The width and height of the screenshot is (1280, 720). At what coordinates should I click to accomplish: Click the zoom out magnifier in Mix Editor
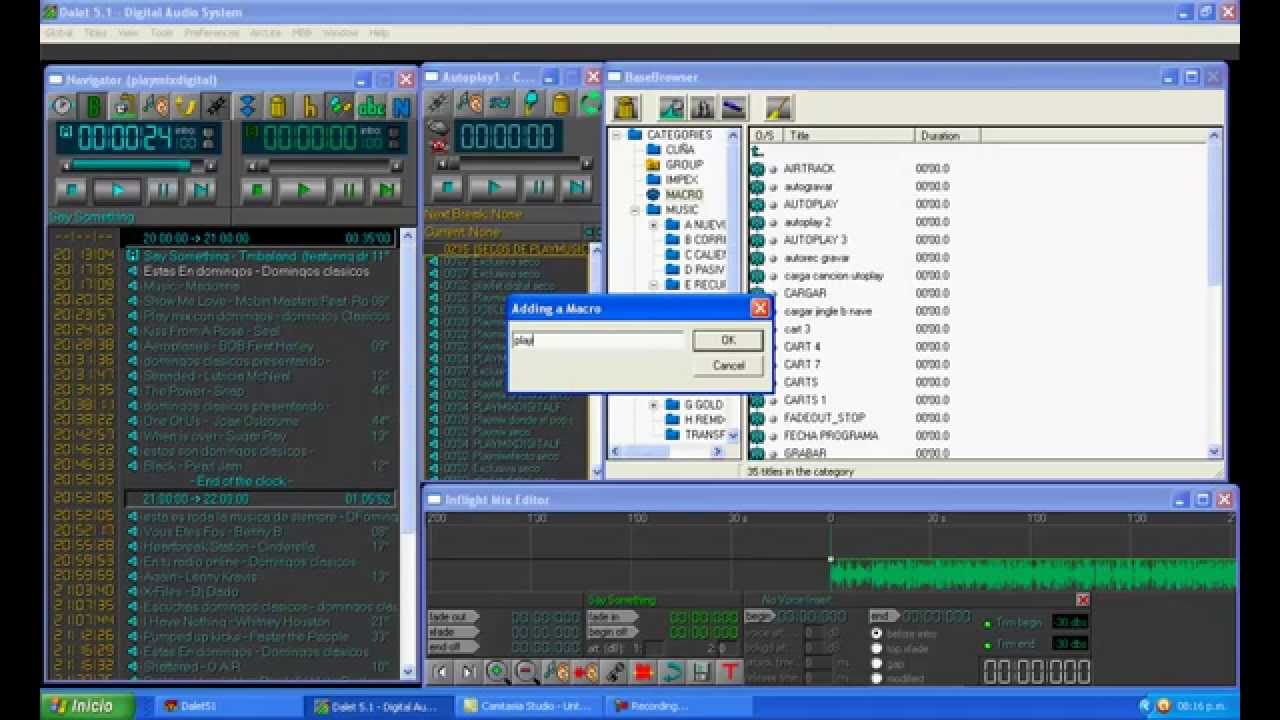click(x=526, y=672)
